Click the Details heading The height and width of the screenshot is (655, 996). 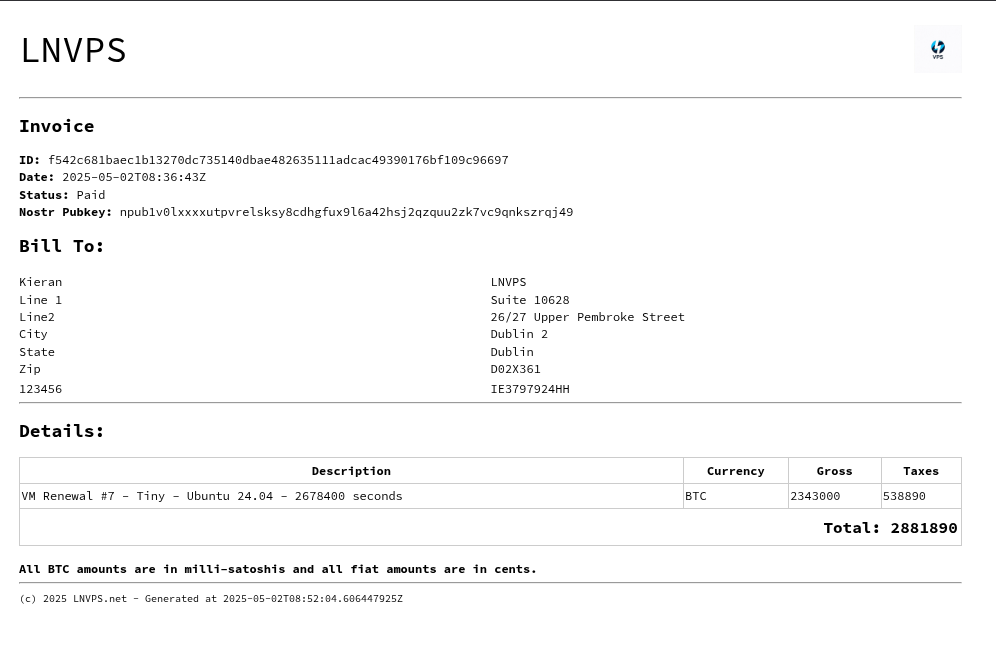pyautogui.click(x=61, y=431)
